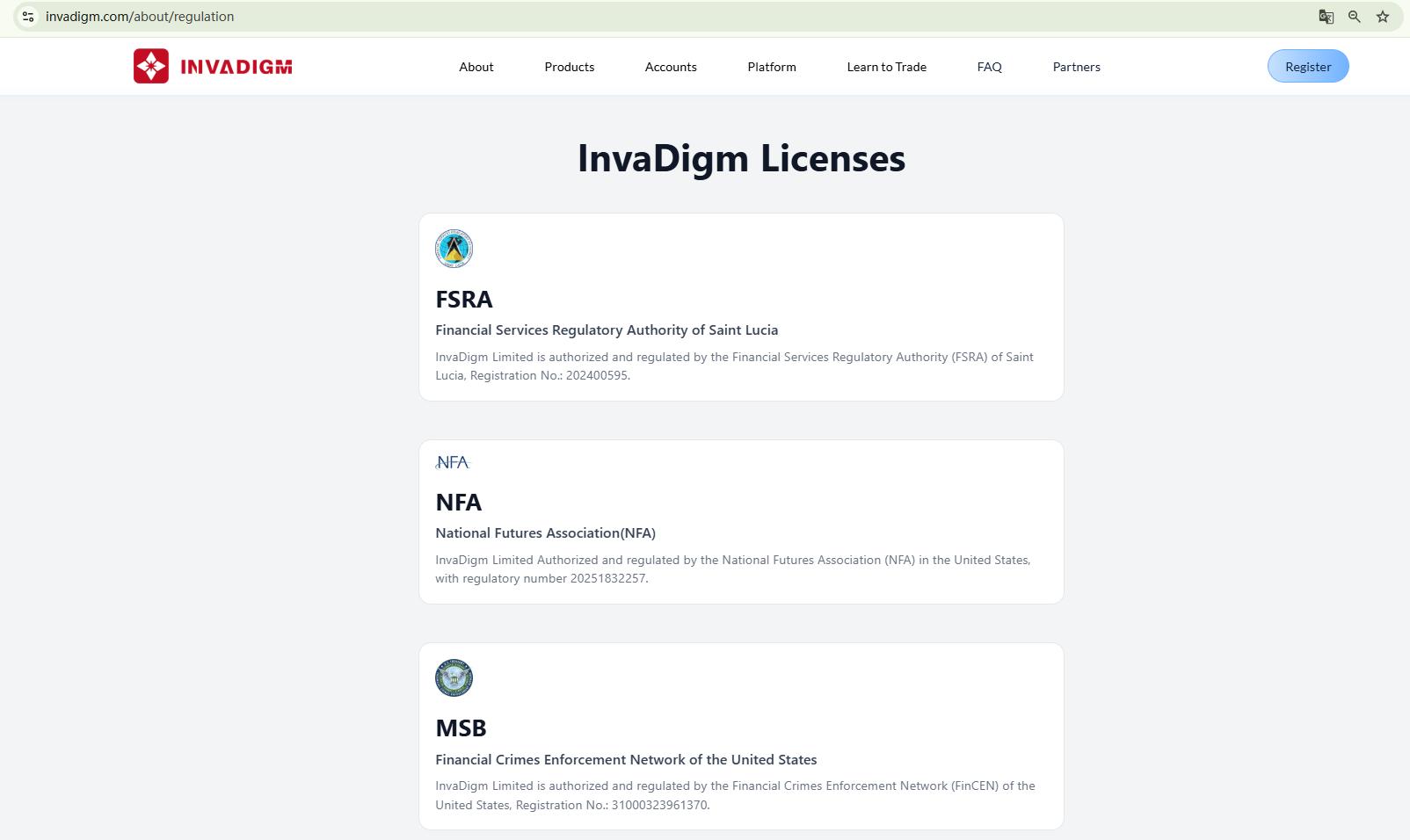The image size is (1410, 840).
Task: Click the MSB card title
Action: pos(461,728)
